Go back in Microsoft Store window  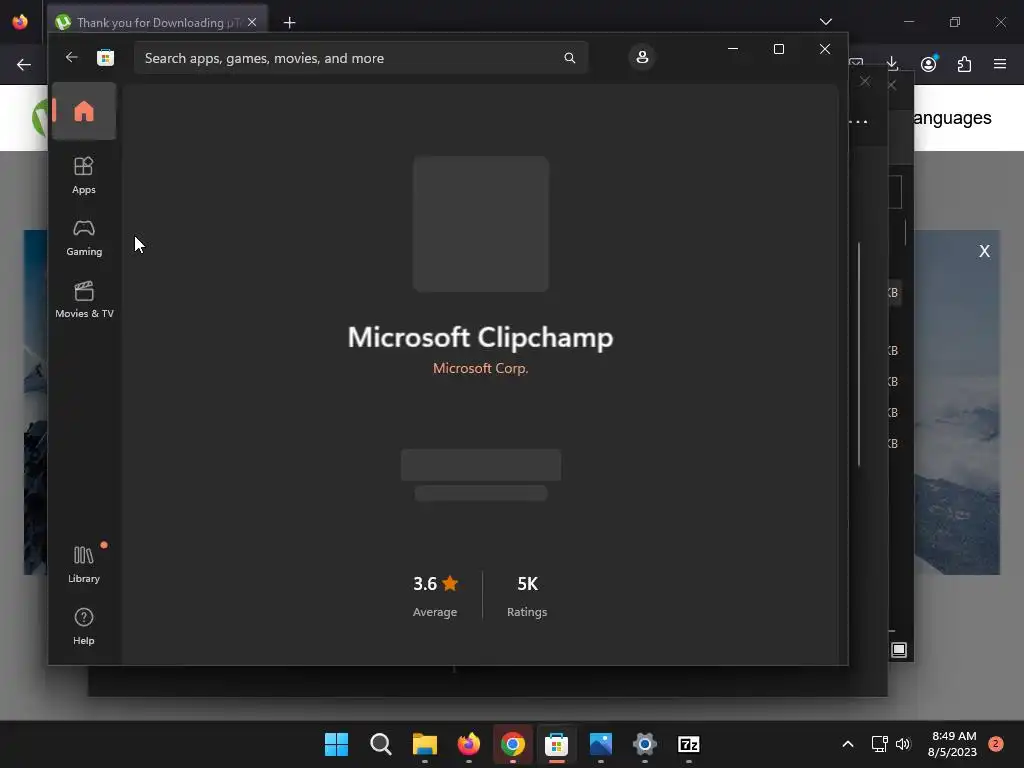pyautogui.click(x=71, y=57)
